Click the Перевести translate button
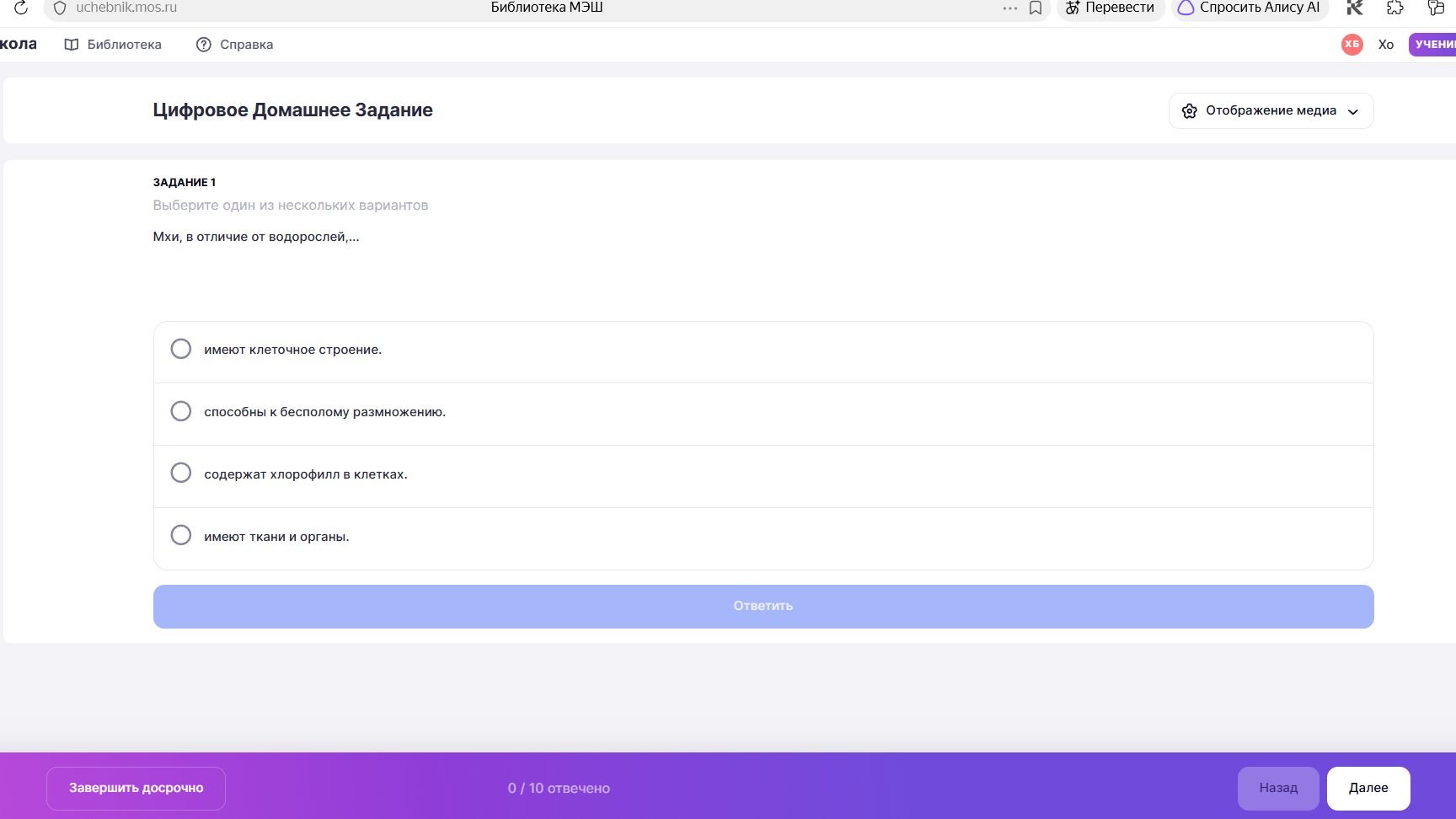Screen dimensions: 1456x819 pos(1111,8)
